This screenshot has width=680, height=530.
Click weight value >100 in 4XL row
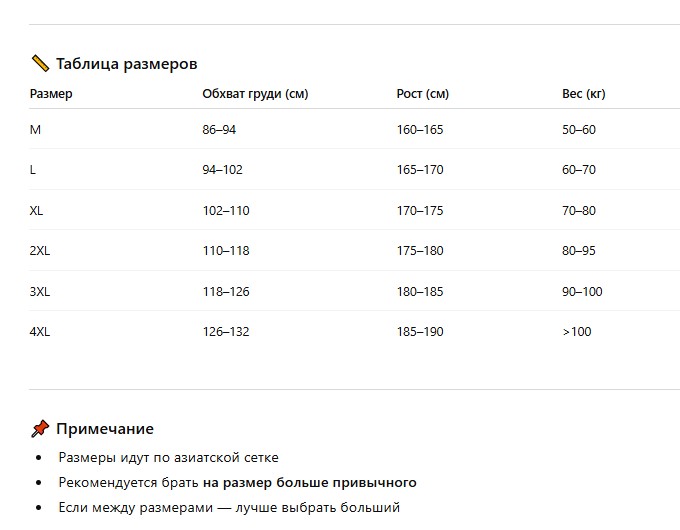[x=577, y=332]
